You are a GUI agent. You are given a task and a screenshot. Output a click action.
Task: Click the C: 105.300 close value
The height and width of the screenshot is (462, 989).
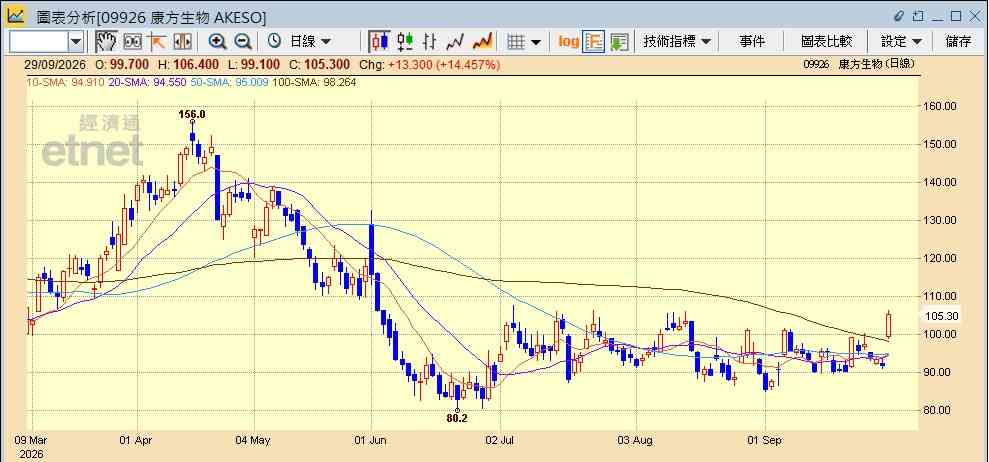[x=320, y=64]
